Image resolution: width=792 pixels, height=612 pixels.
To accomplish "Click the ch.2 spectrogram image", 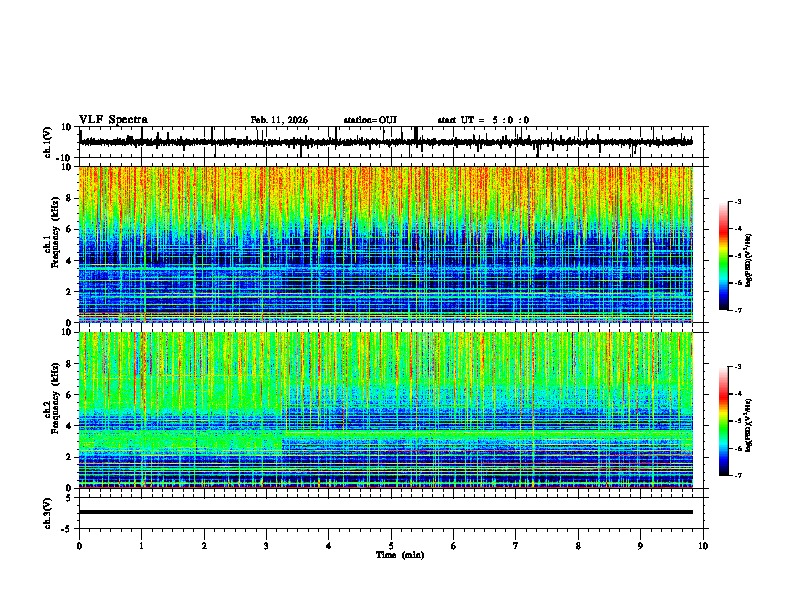I will [x=386, y=410].
